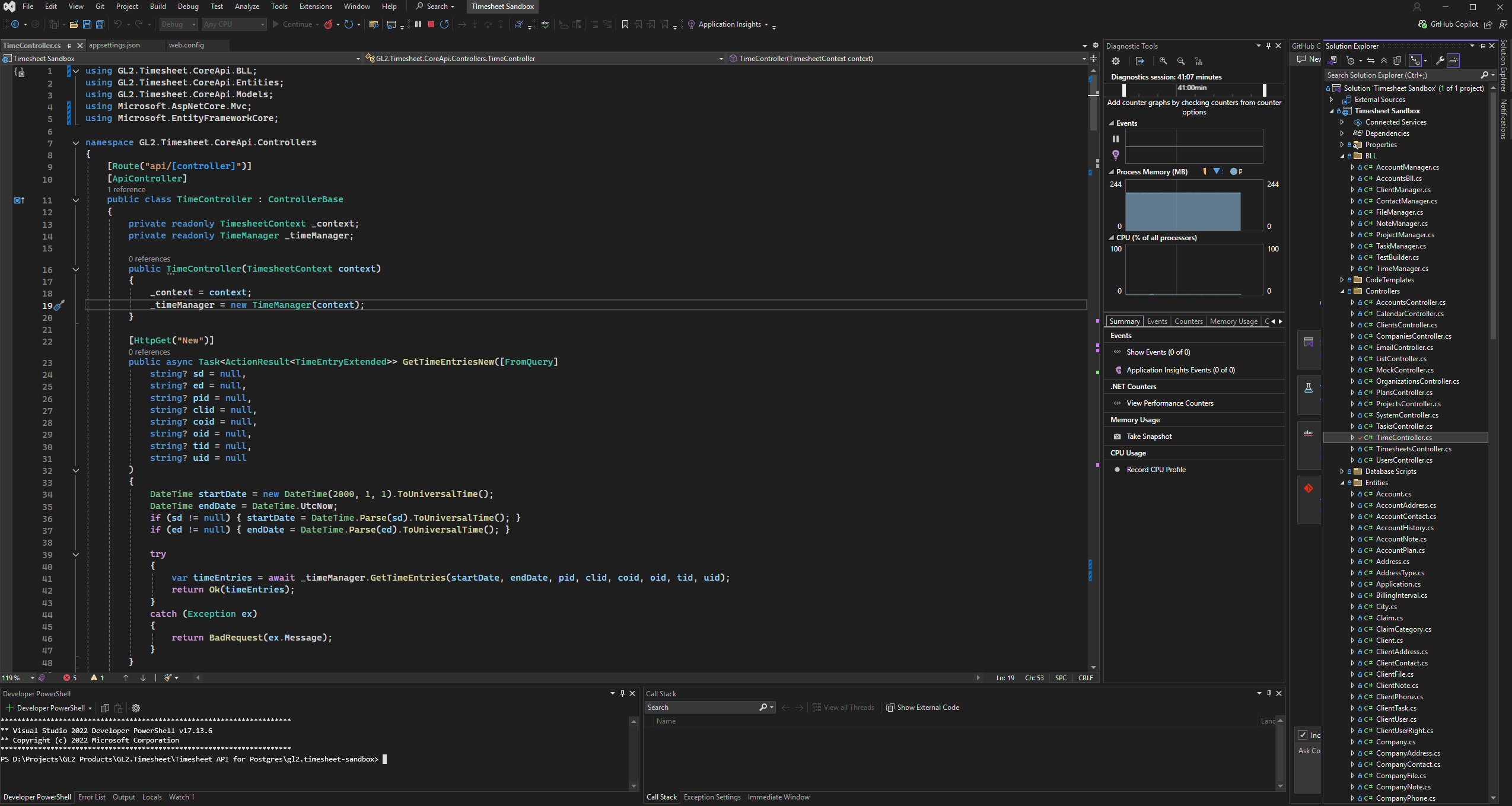
Task: Click the PowerShell settings gear icon
Action: tap(136, 708)
